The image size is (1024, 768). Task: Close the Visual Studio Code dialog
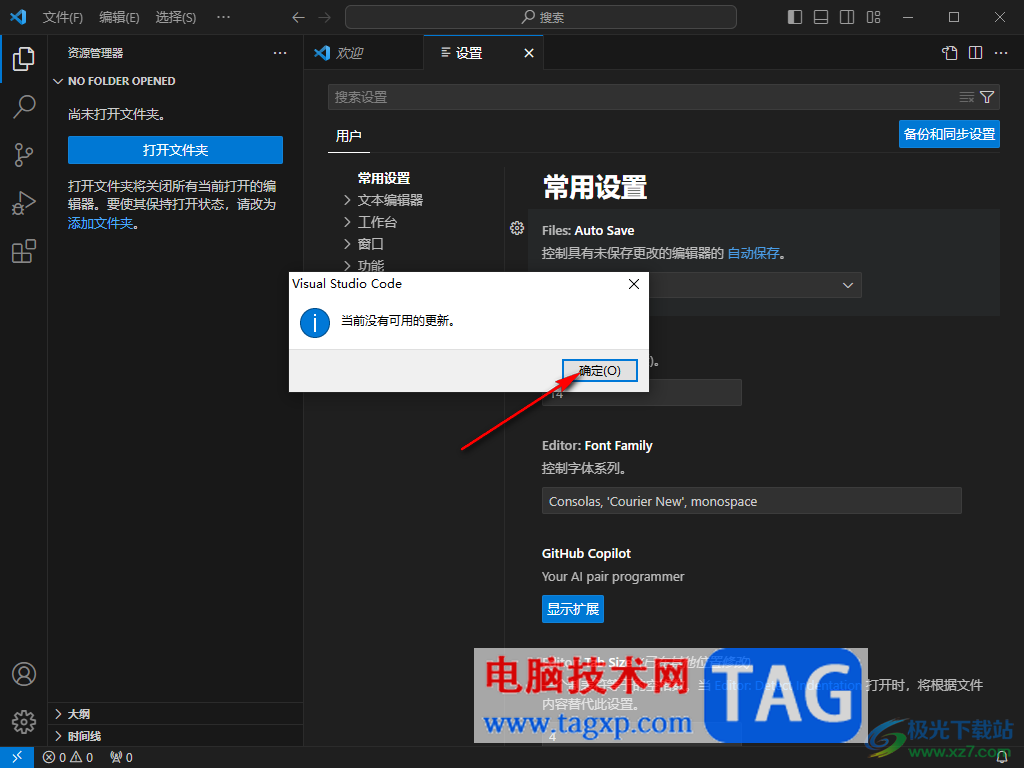633,284
